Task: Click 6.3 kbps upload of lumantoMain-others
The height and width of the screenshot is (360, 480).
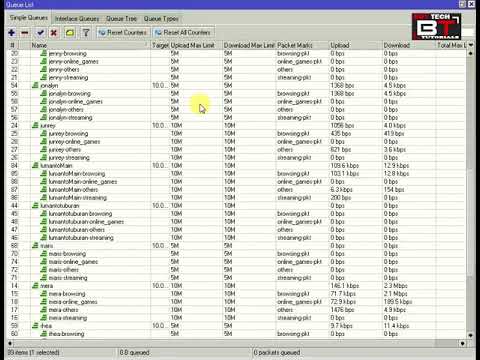Action: click(x=341, y=189)
